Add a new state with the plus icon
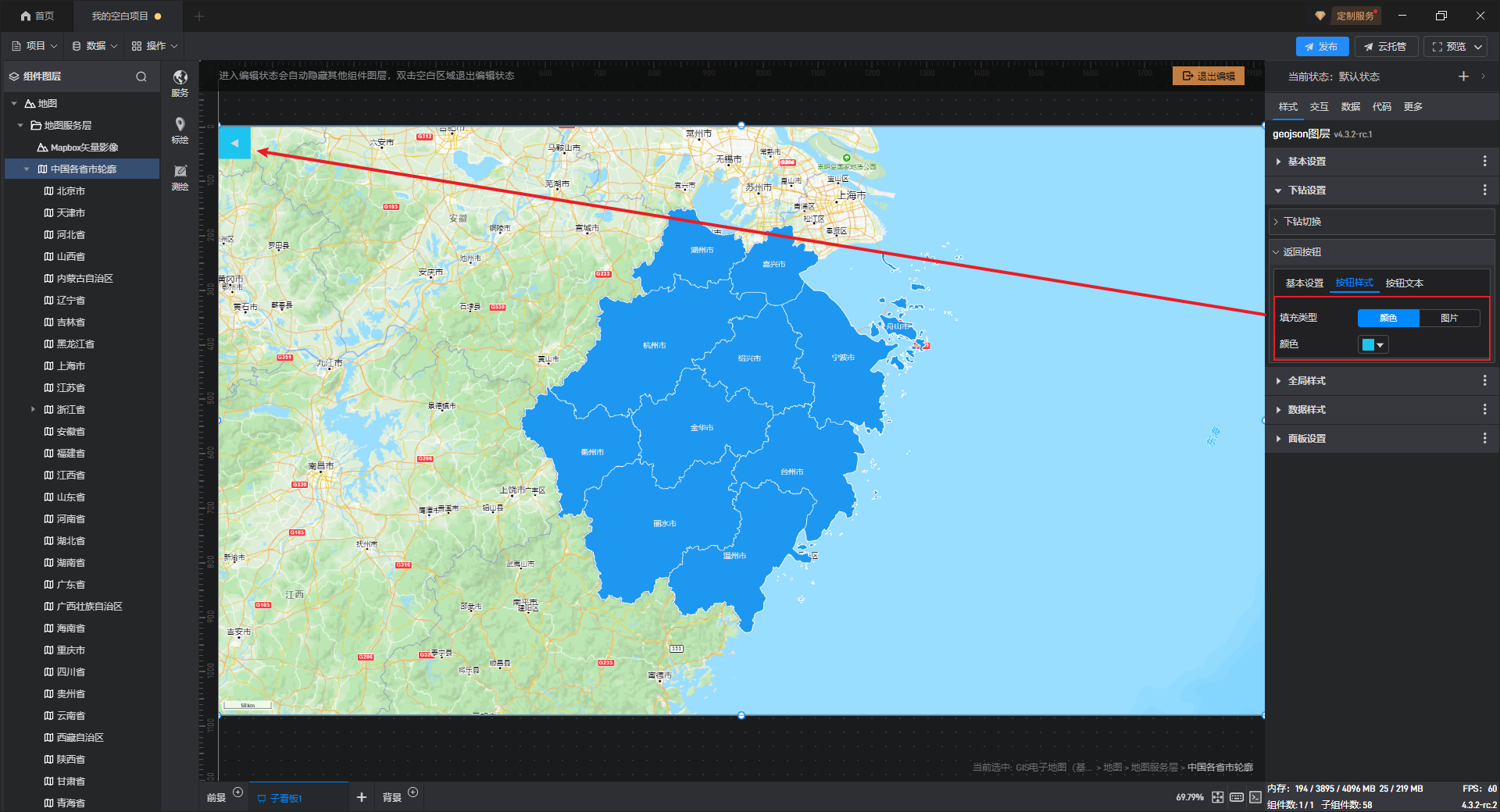Screen dimensions: 1500x812 tap(1463, 77)
